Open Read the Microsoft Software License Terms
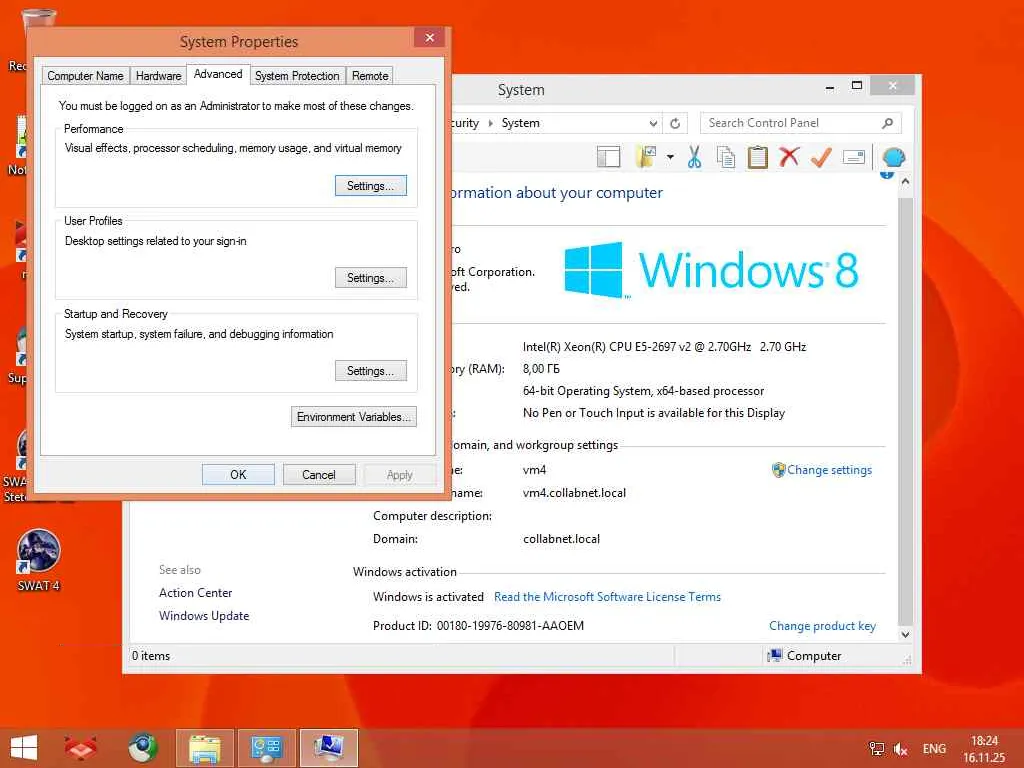Viewport: 1024px width, 768px height. pyautogui.click(x=607, y=597)
